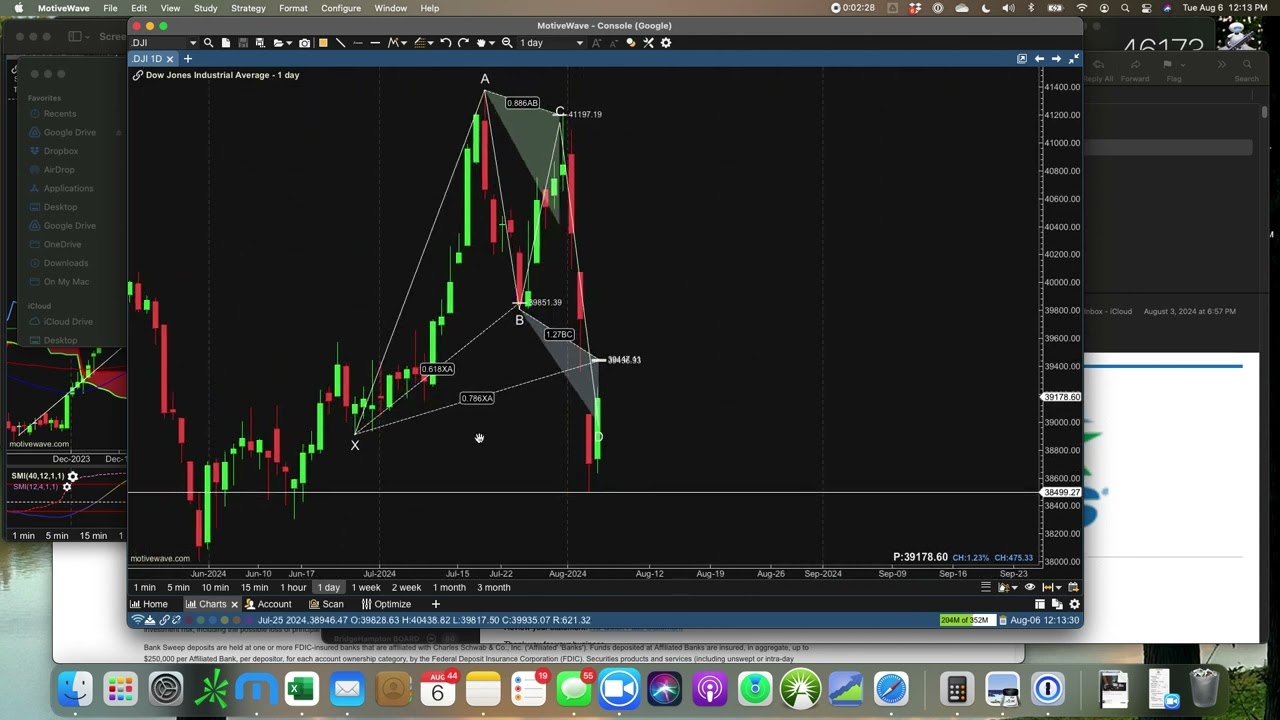Open Safari from the Dock
The width and height of the screenshot is (1280, 720).
click(891, 689)
